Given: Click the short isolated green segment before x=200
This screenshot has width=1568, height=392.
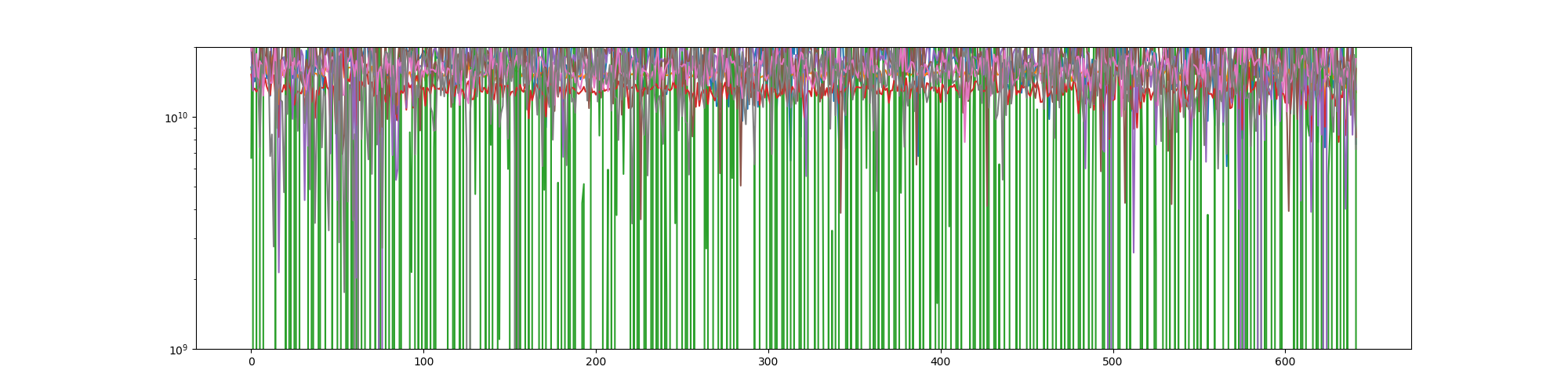Looking at the screenshot, I should click(583, 196).
